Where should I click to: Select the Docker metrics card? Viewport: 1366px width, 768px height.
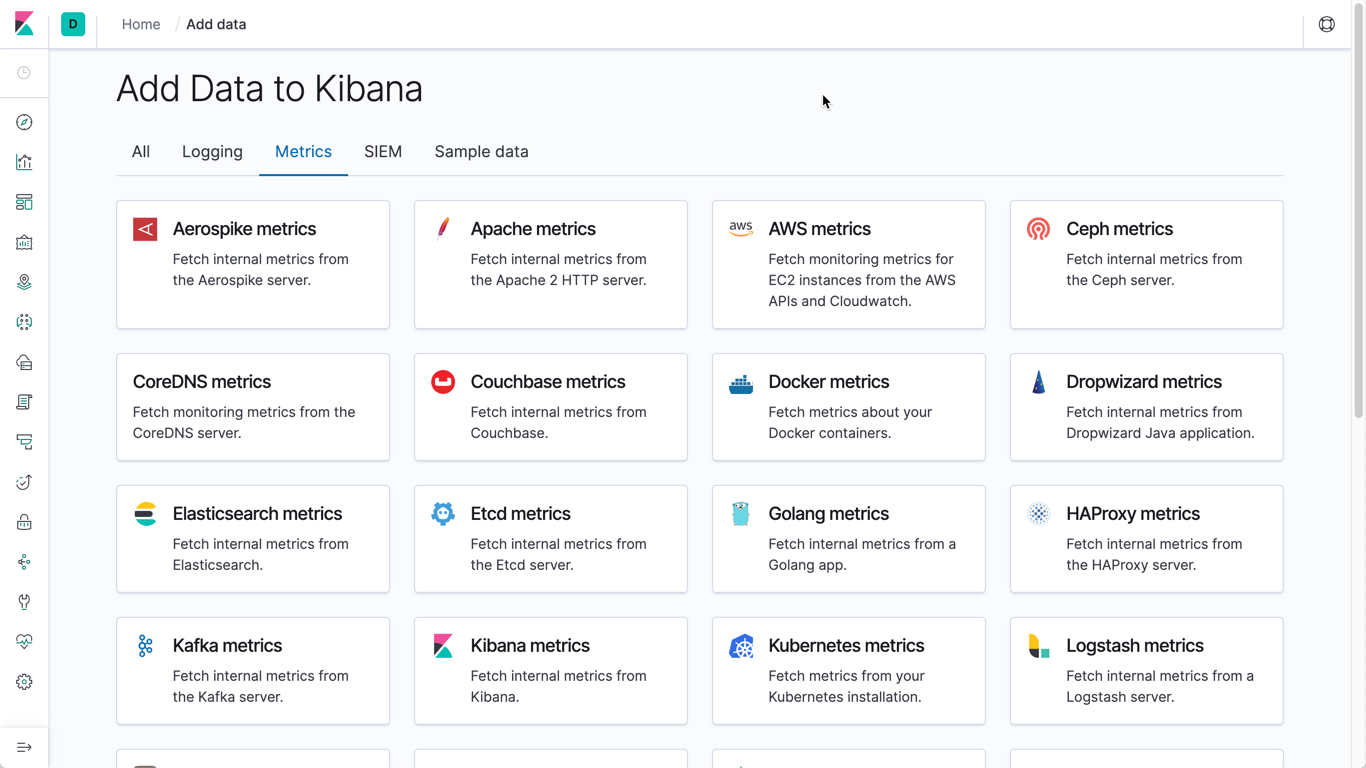pos(848,407)
